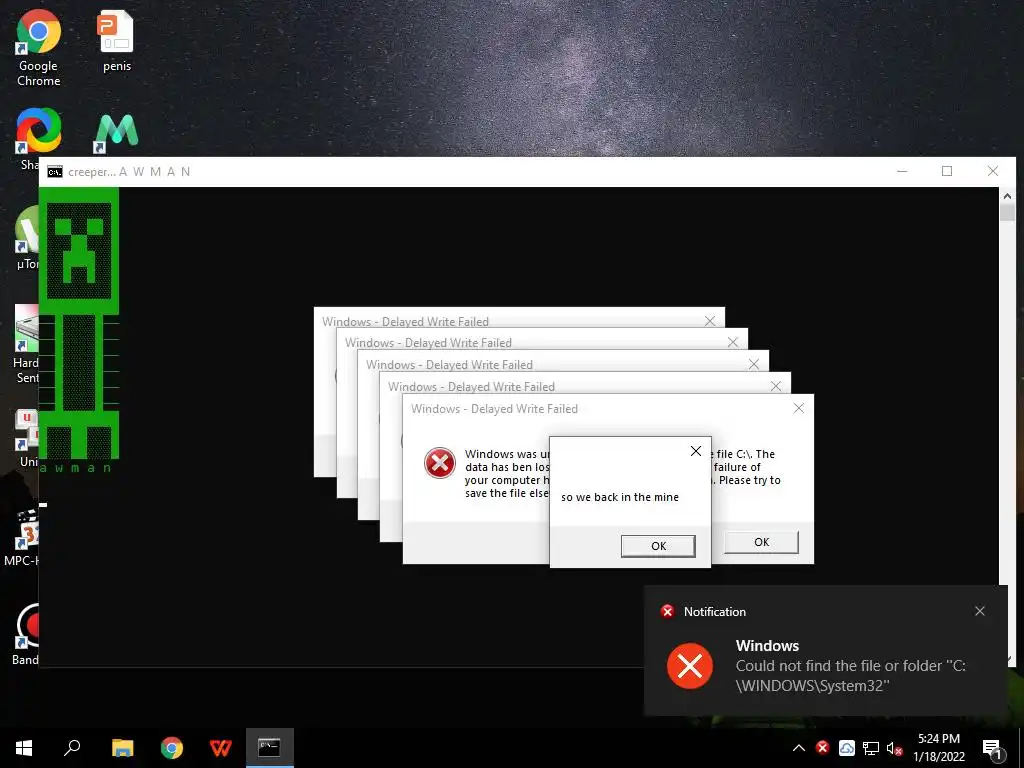Open the green M app desktop shortcut
1024x768 pixels.
116,133
